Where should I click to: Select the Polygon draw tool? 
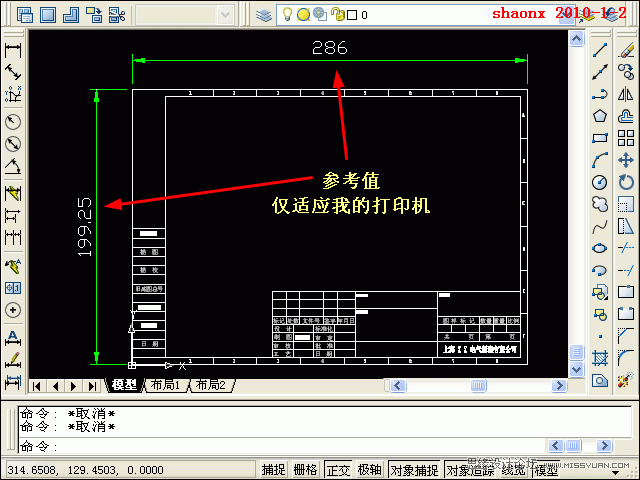600,115
